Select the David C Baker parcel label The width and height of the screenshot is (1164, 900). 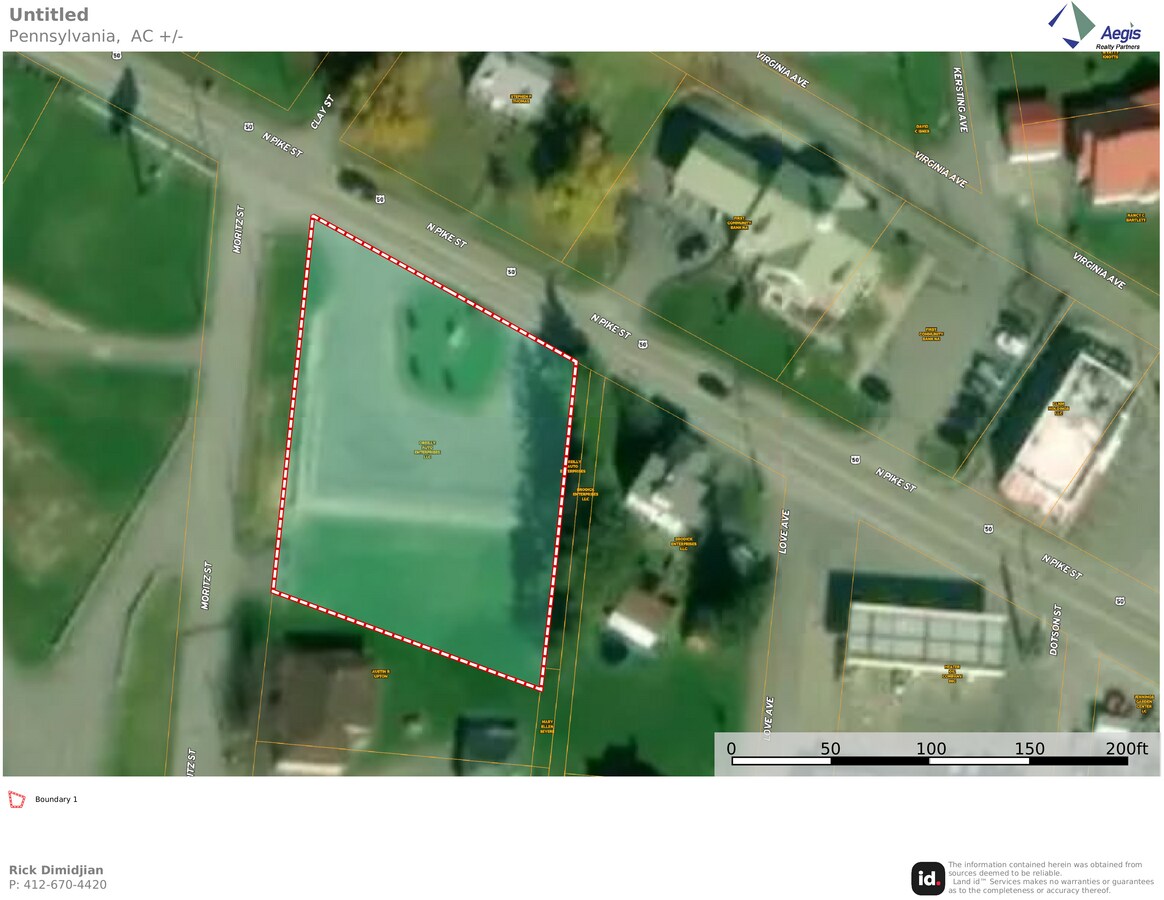(x=922, y=129)
